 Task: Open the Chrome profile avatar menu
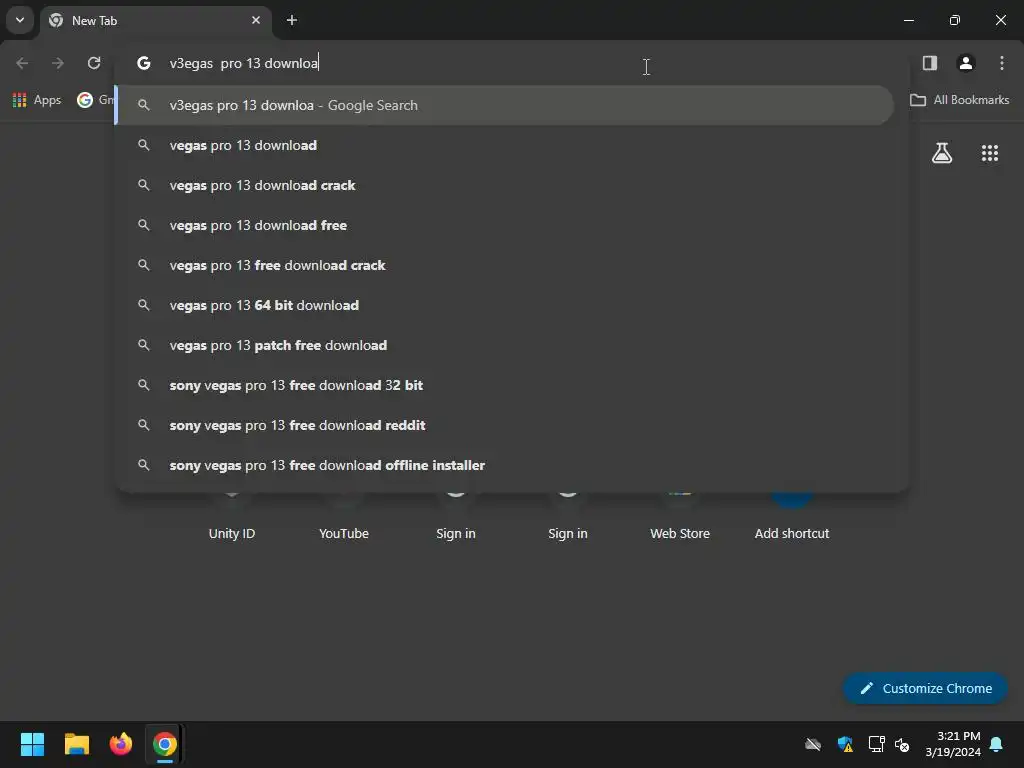point(966,63)
